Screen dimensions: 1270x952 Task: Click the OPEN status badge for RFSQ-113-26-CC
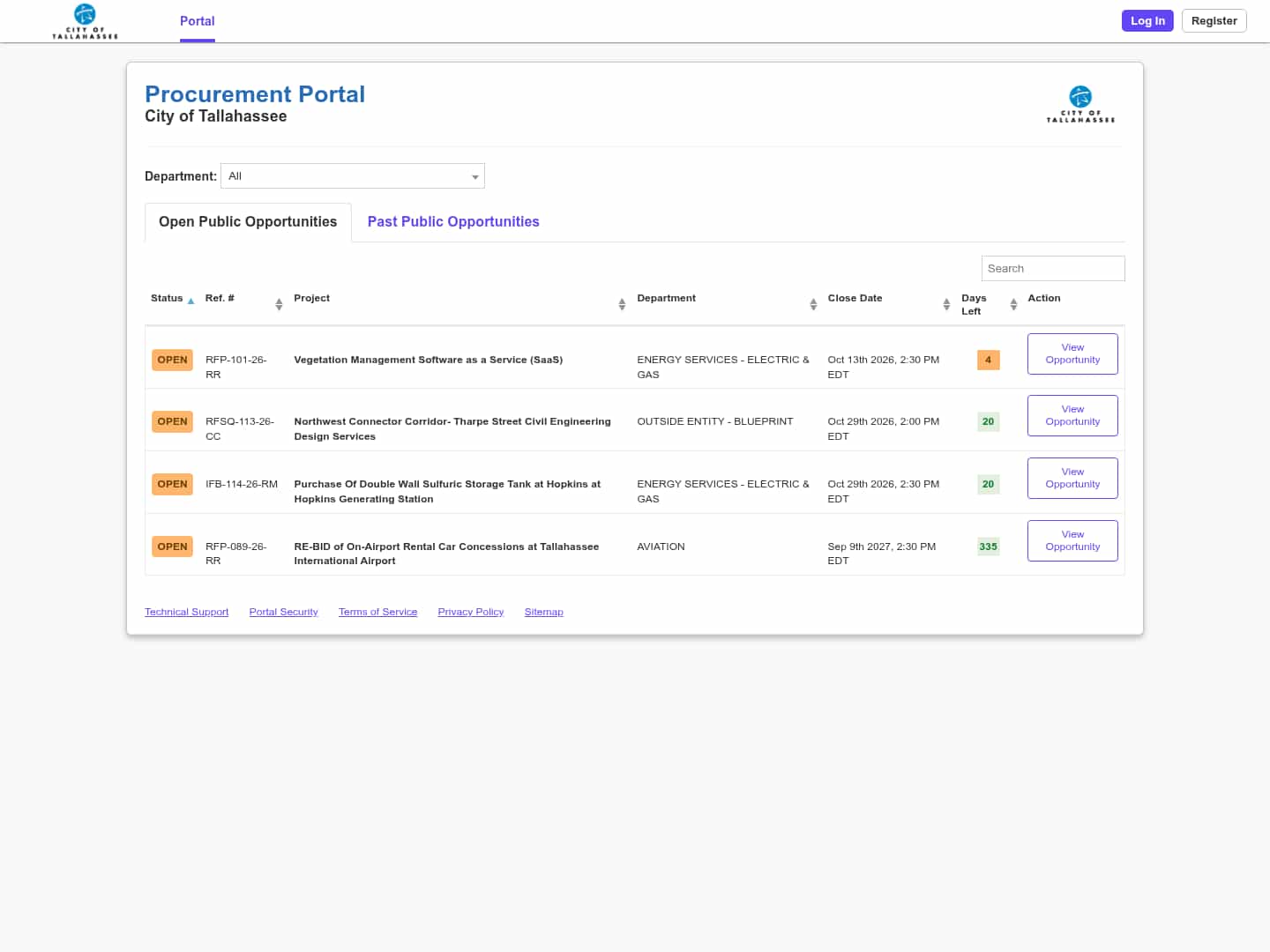[x=172, y=421]
